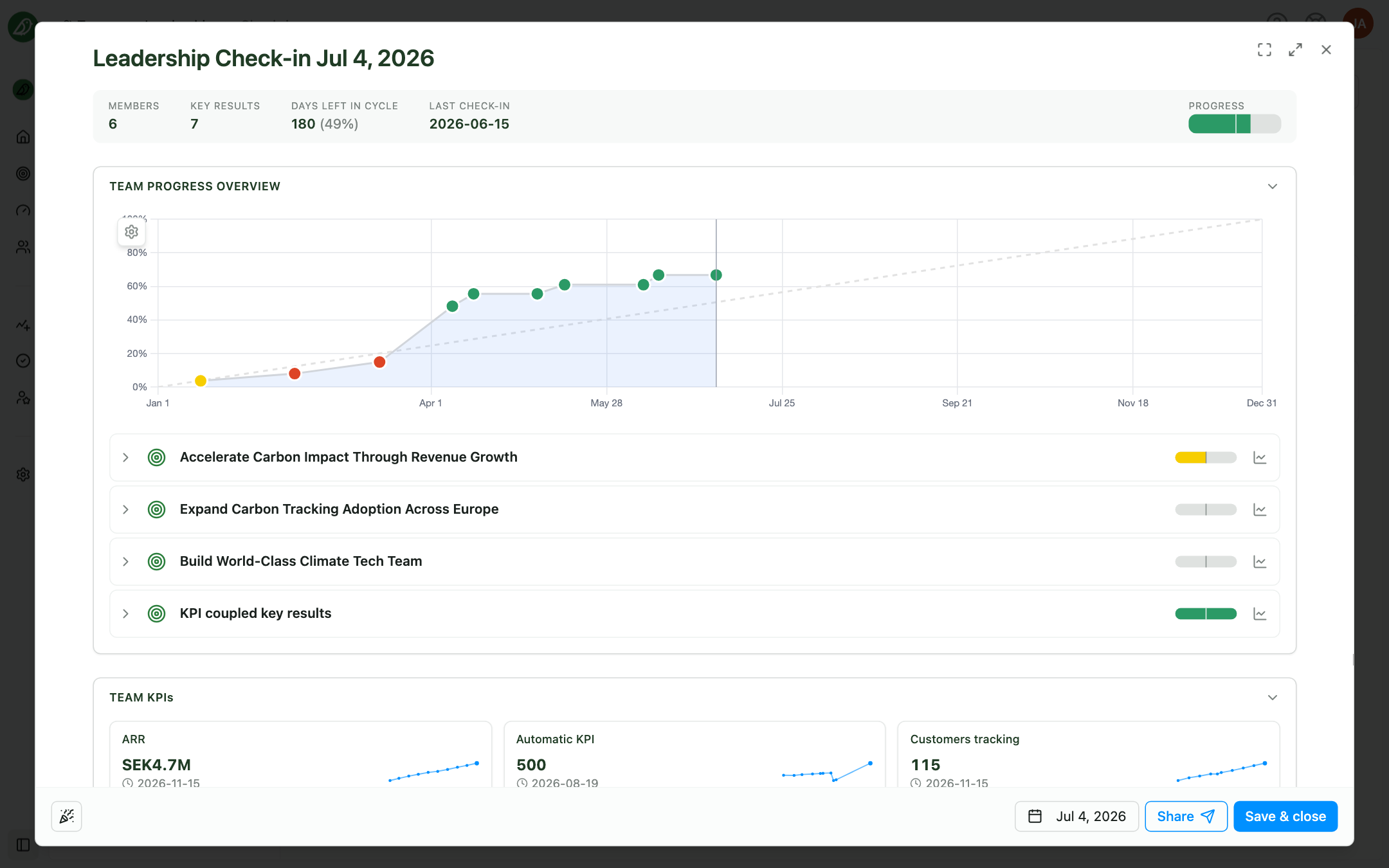The width and height of the screenshot is (1389, 868).
Task: Click target icon of Accelerate Carbon Impact objective
Action: 156,458
